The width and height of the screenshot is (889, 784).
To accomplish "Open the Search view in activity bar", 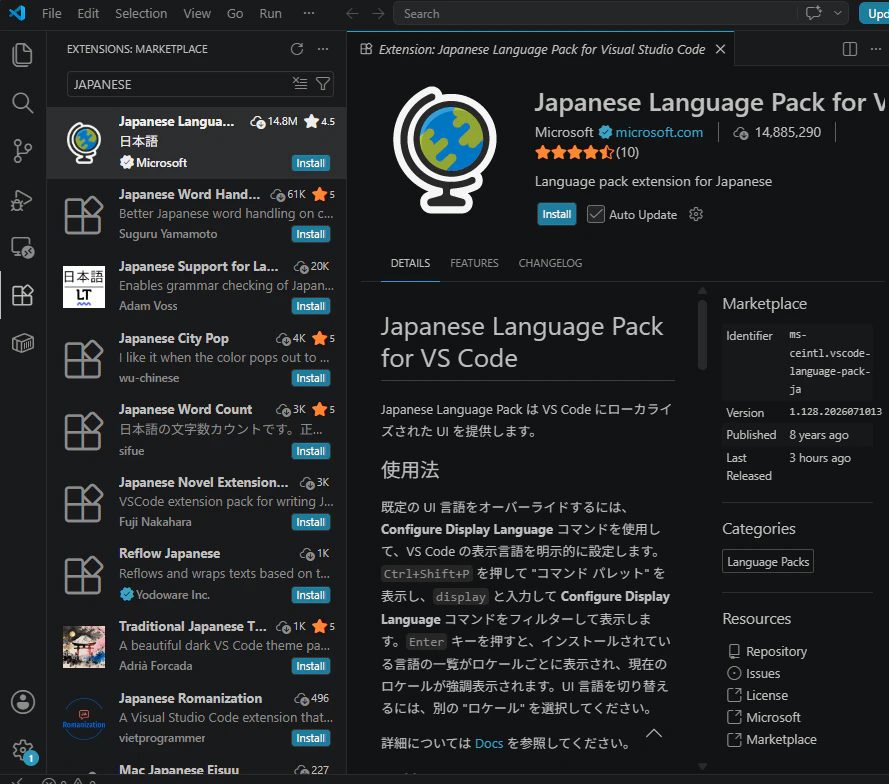I will [x=23, y=103].
